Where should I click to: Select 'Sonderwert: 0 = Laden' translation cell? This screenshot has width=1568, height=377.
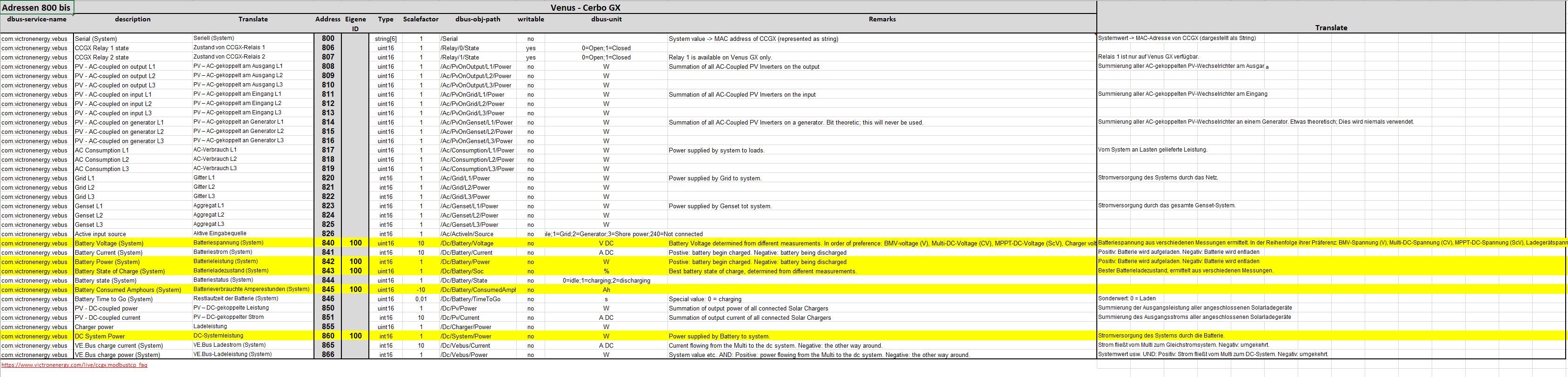1127,298
